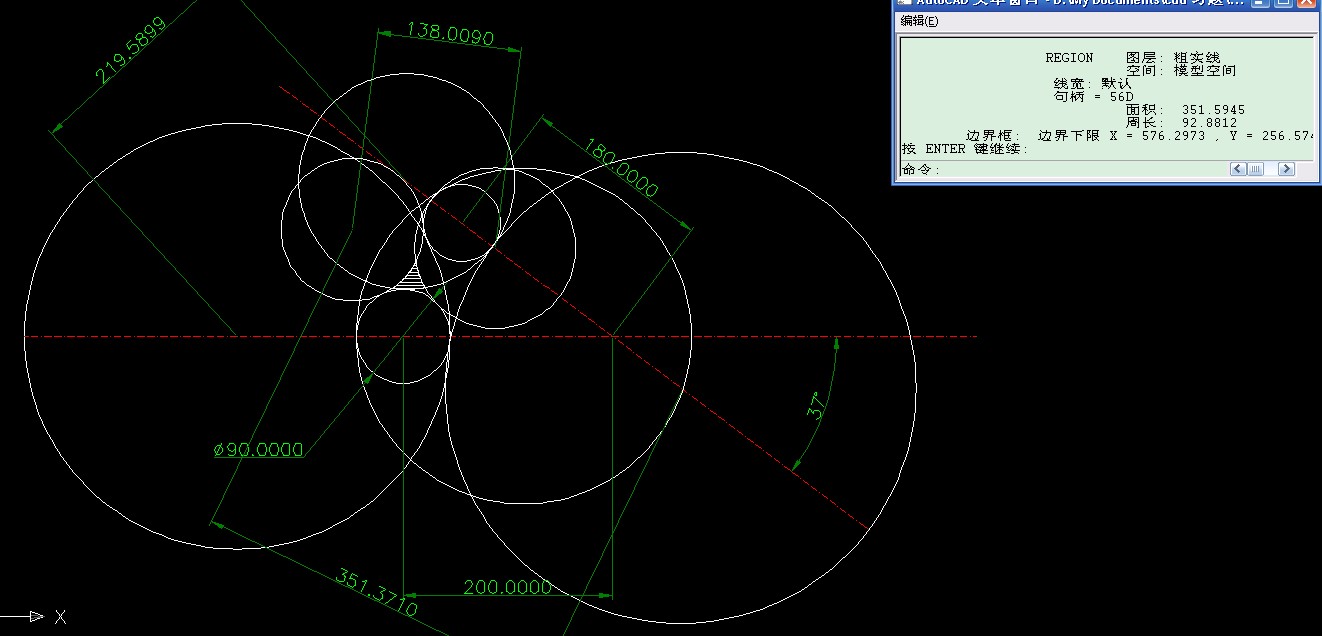Click the UCS X axis icon
1322x636 pixels.
34,617
